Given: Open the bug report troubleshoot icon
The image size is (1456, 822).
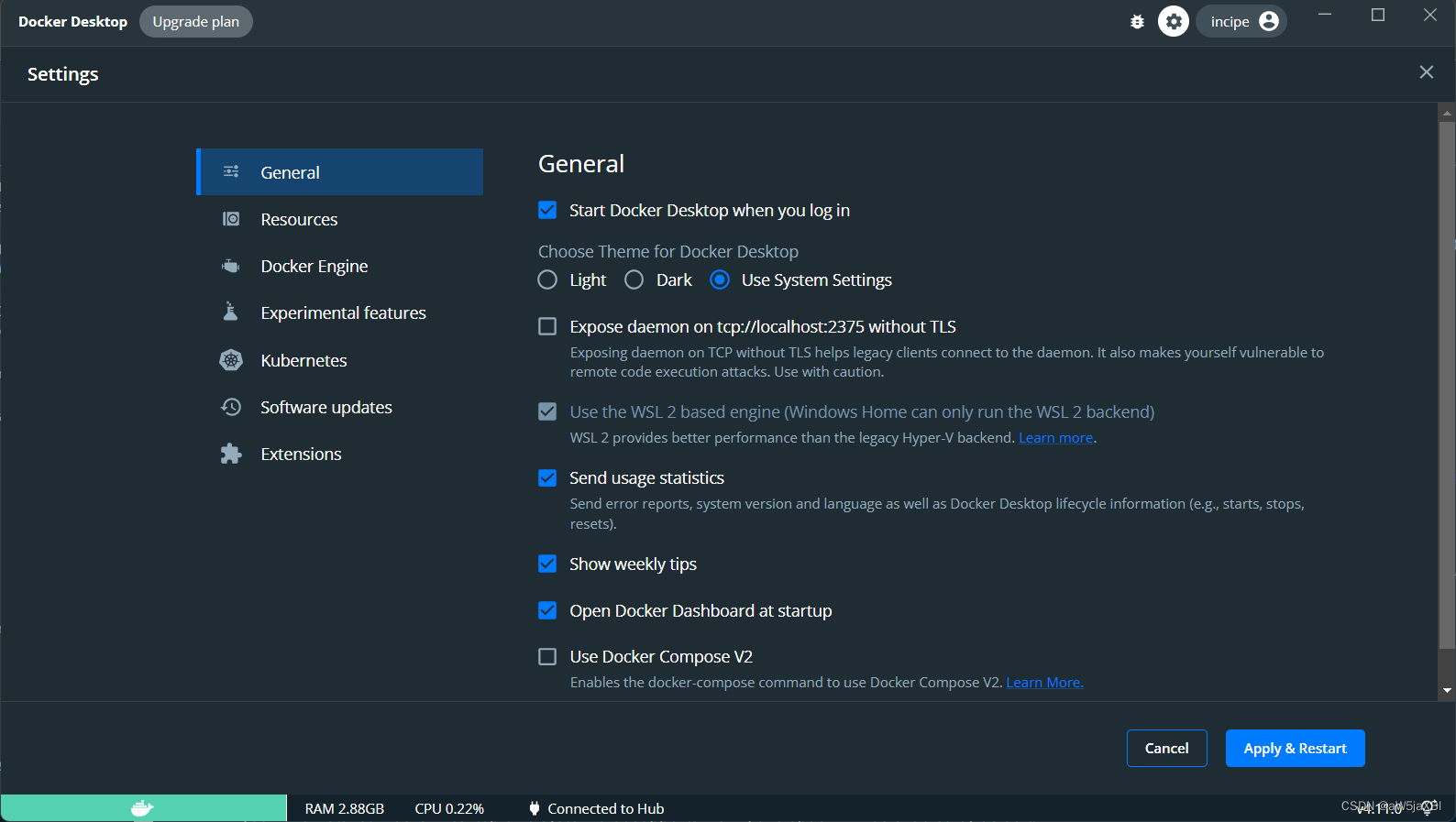Looking at the screenshot, I should [x=1137, y=21].
